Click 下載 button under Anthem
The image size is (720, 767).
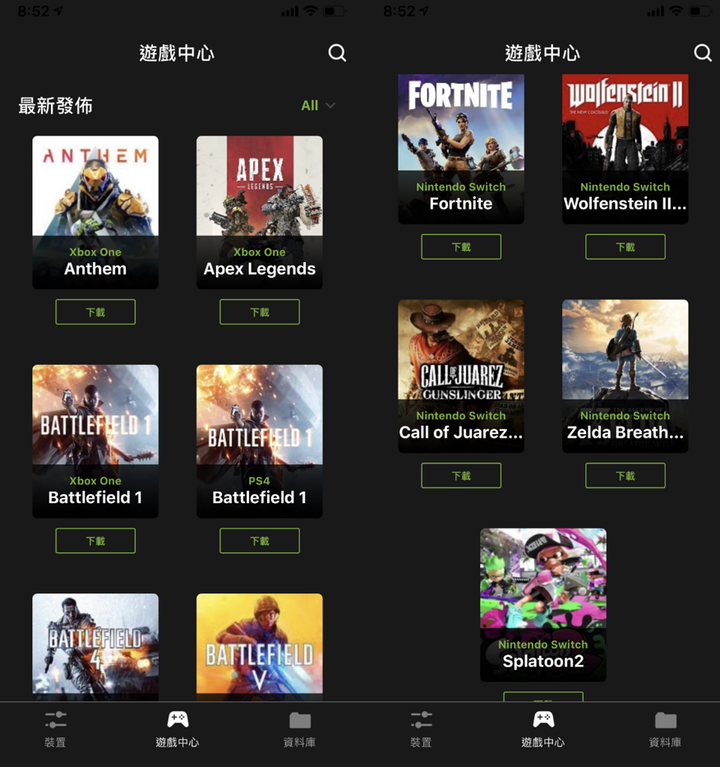[x=95, y=312]
